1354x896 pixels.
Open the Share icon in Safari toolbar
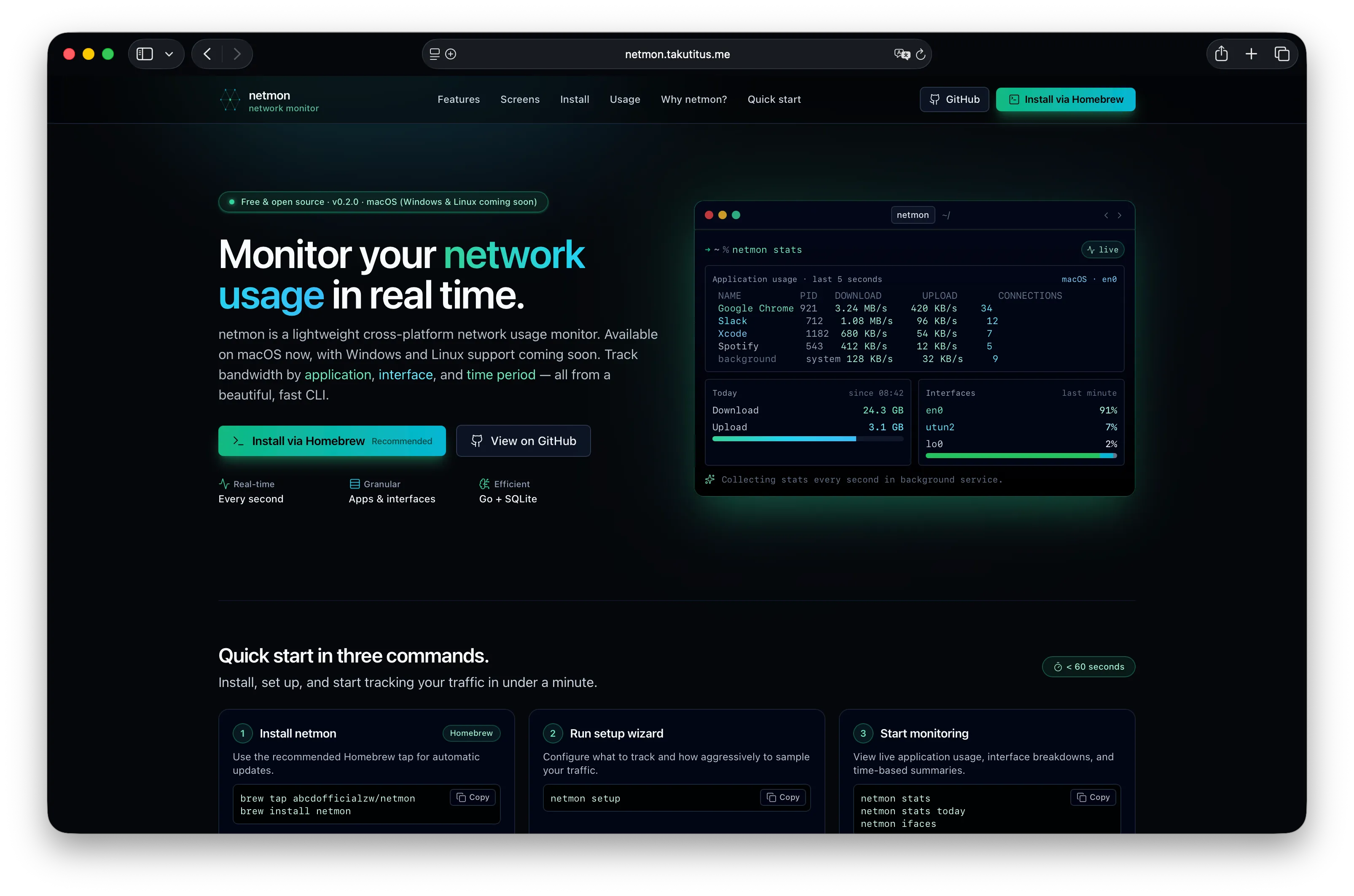click(x=1221, y=54)
